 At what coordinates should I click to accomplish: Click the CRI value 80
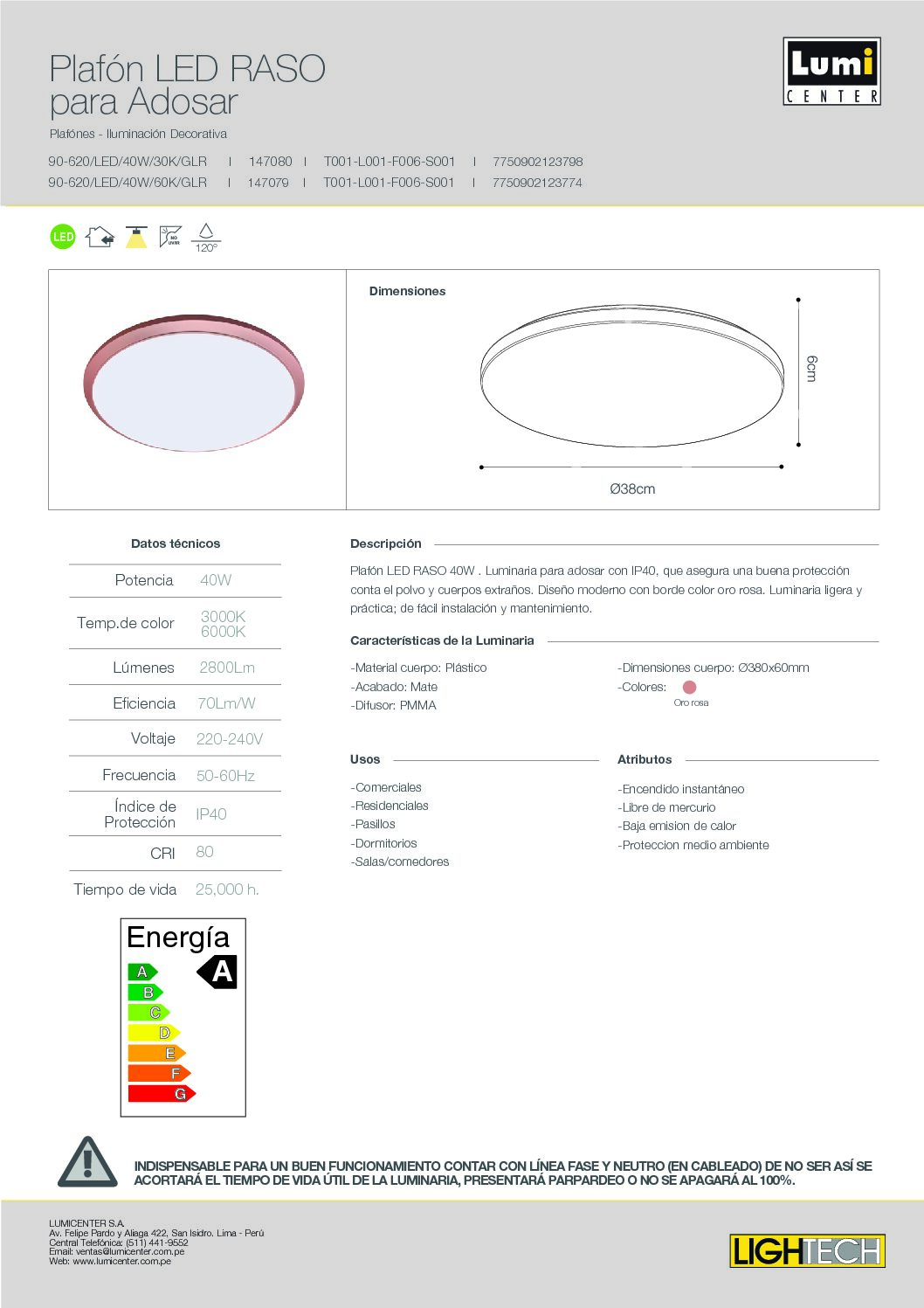coord(205,852)
